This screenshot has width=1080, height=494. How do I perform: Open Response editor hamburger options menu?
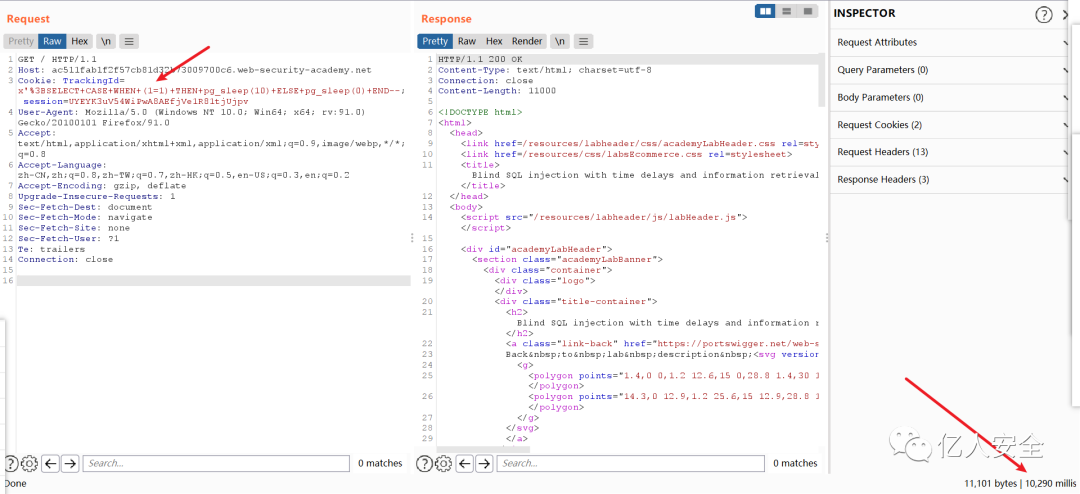point(583,41)
